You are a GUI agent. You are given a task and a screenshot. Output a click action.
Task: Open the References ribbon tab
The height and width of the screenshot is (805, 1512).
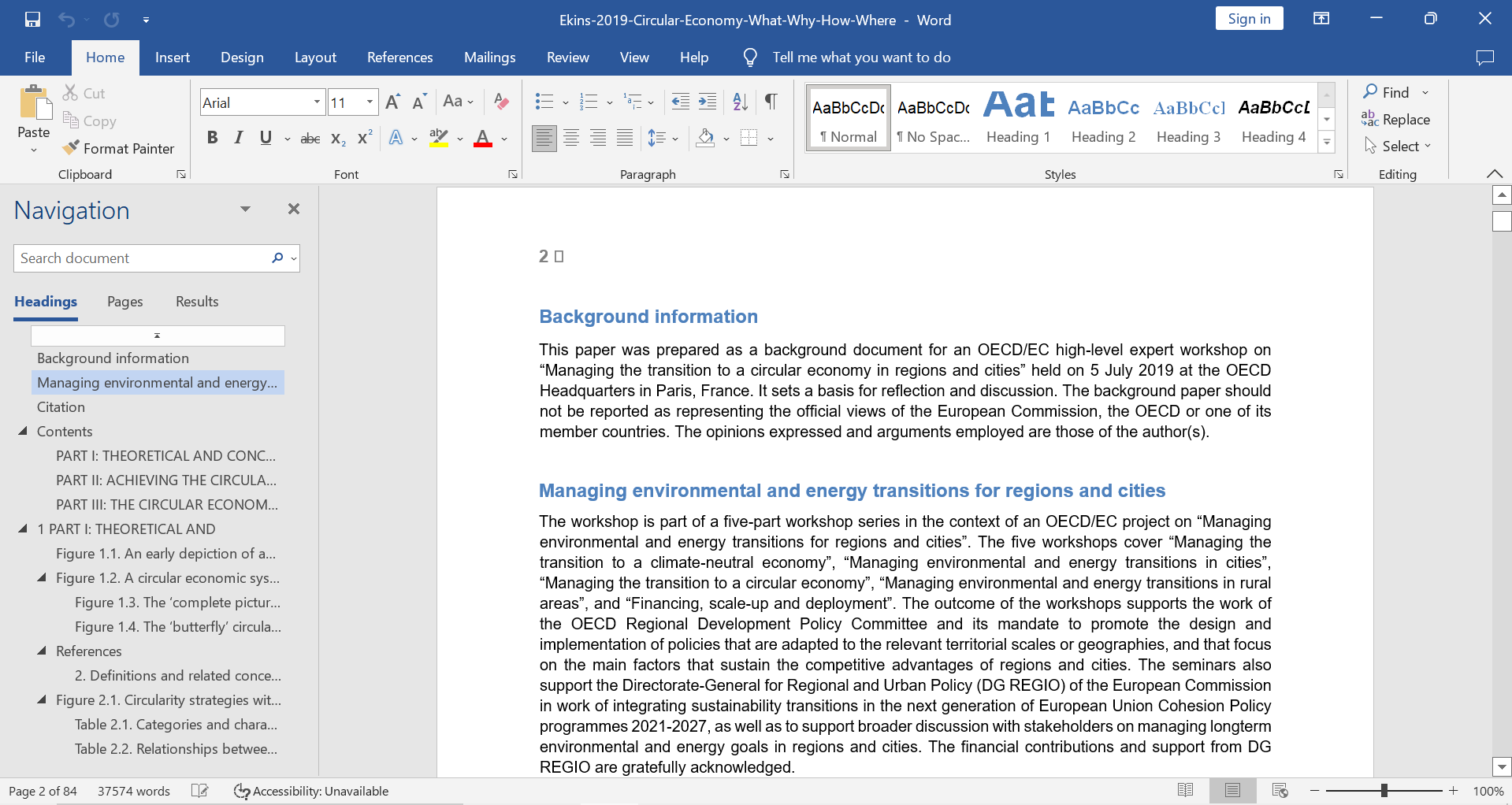(x=399, y=57)
